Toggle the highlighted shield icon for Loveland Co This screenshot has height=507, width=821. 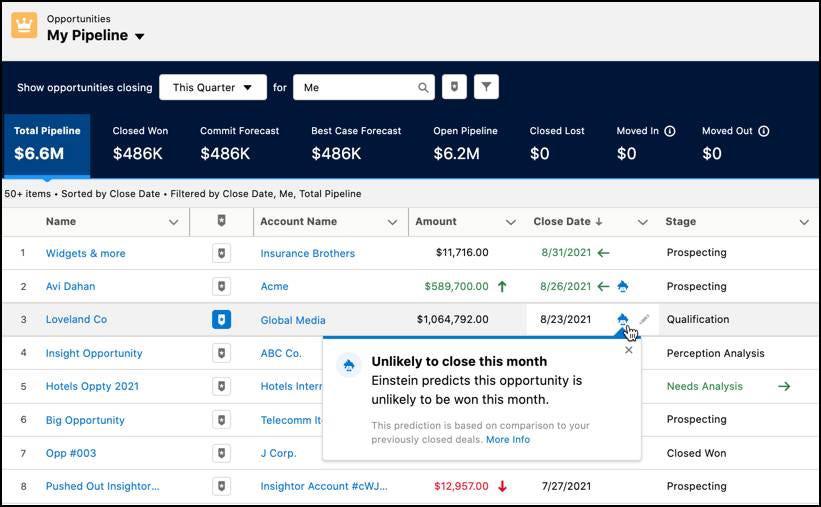point(221,320)
